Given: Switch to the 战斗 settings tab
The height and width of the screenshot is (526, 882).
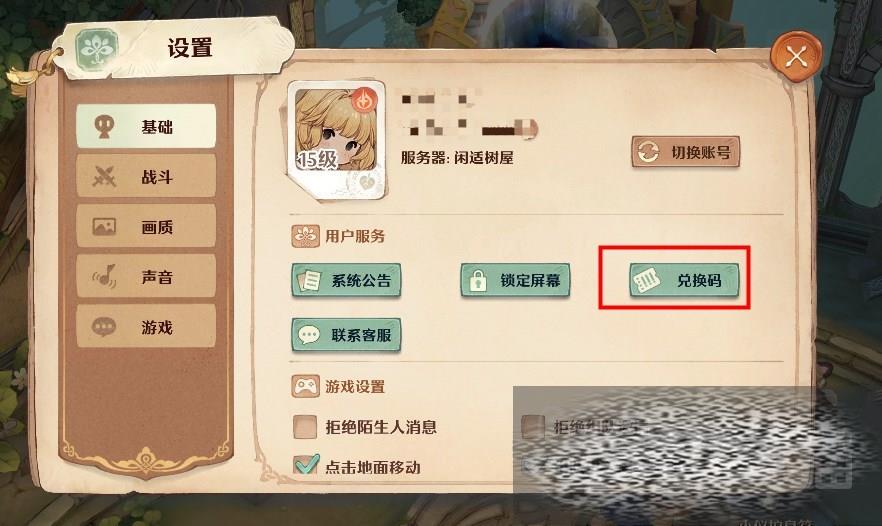Looking at the screenshot, I should tap(146, 177).
